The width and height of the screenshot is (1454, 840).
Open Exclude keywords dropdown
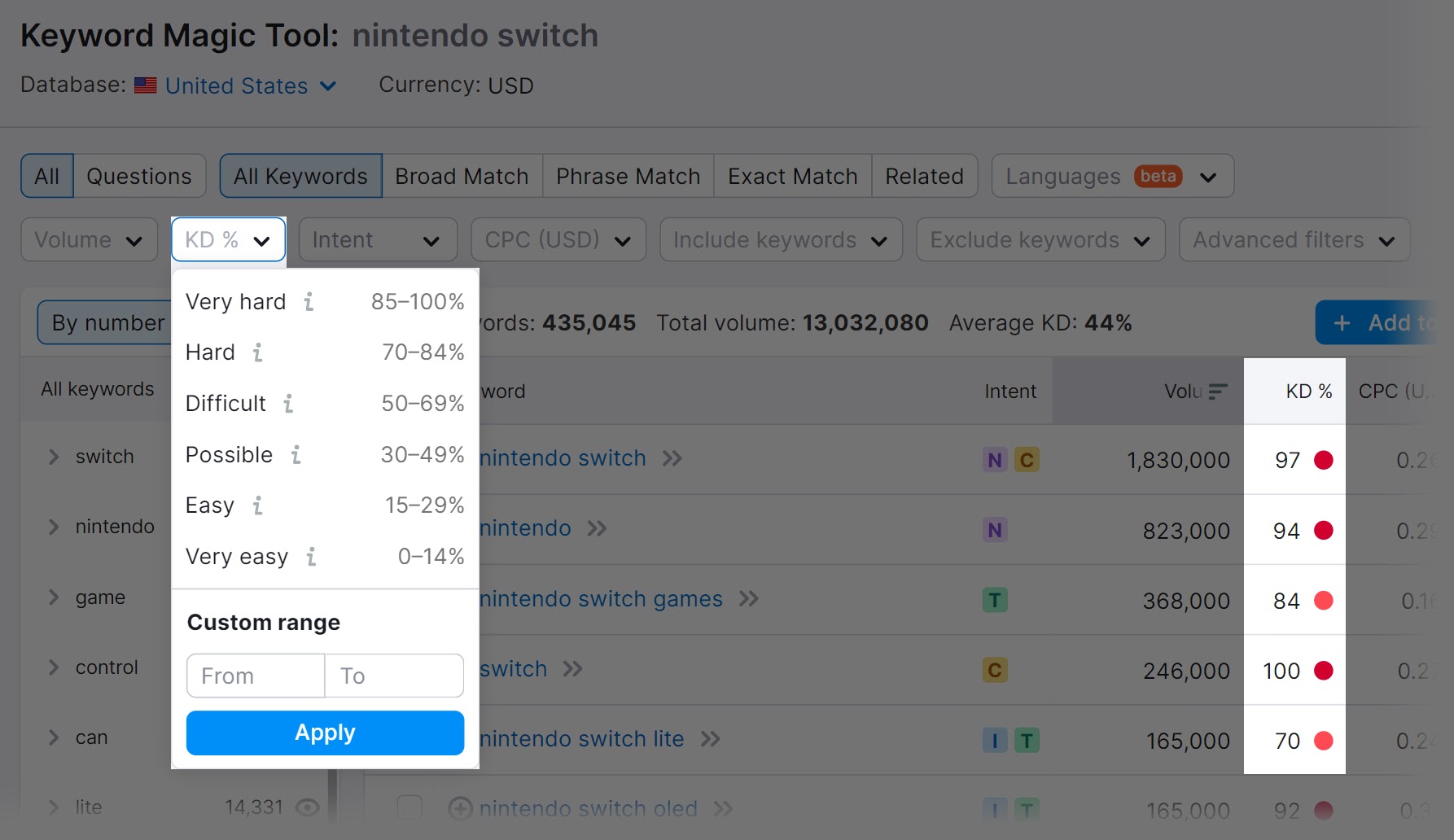point(1040,240)
